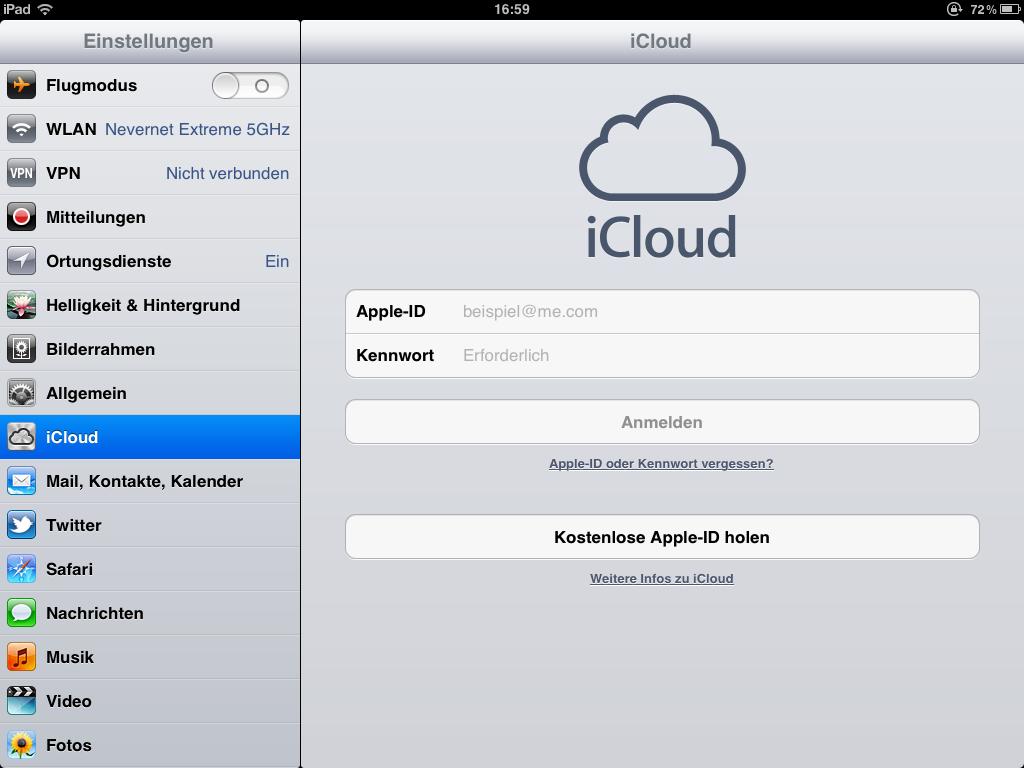Image resolution: width=1024 pixels, height=768 pixels.
Task: Tap the Nachrichten speech bubble icon
Action: click(22, 613)
